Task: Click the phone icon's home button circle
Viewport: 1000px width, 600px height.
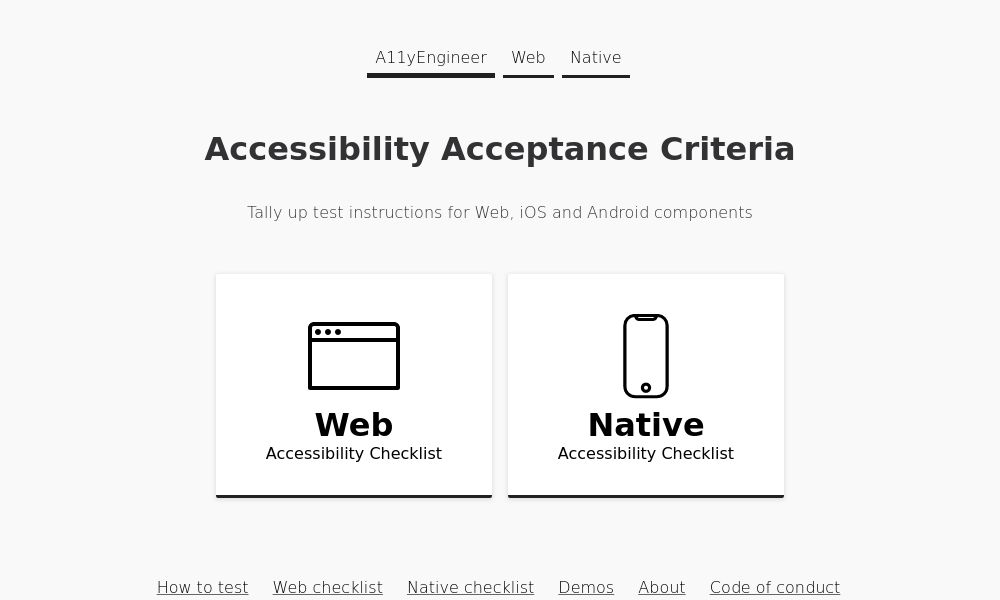Action: [x=646, y=388]
